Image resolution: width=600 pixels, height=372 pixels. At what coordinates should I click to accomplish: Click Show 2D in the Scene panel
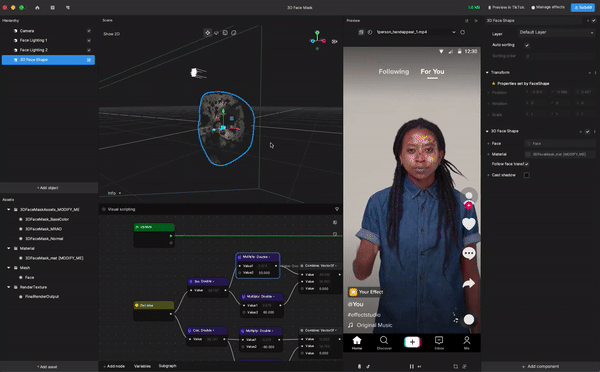pos(112,34)
